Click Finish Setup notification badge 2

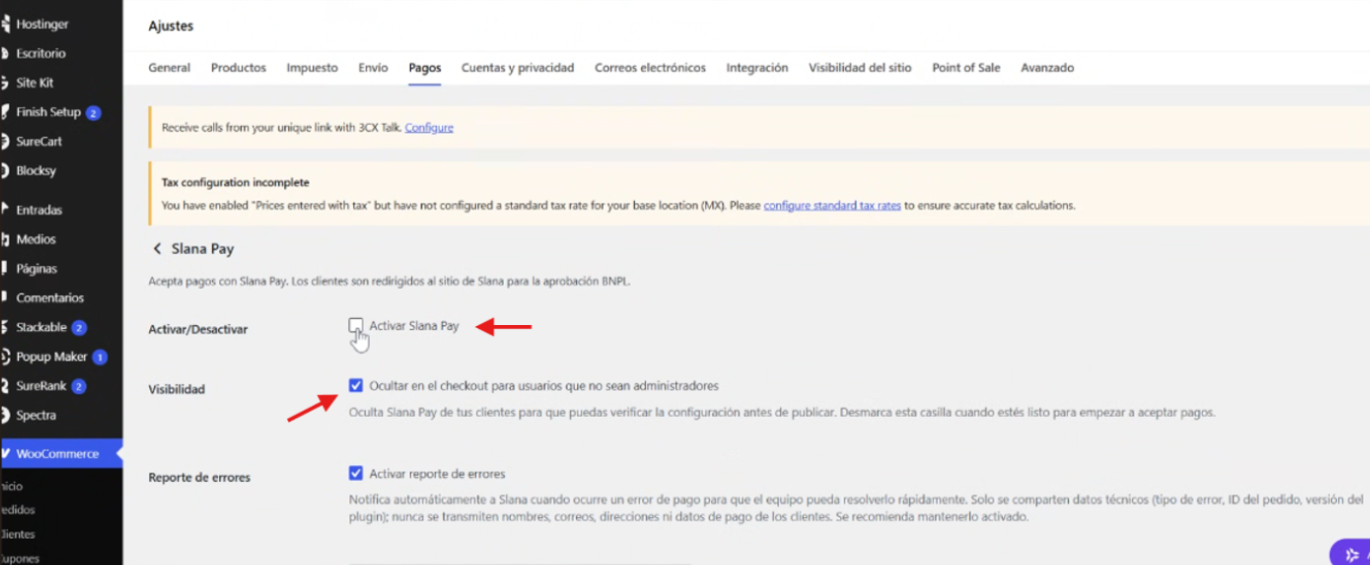point(93,112)
